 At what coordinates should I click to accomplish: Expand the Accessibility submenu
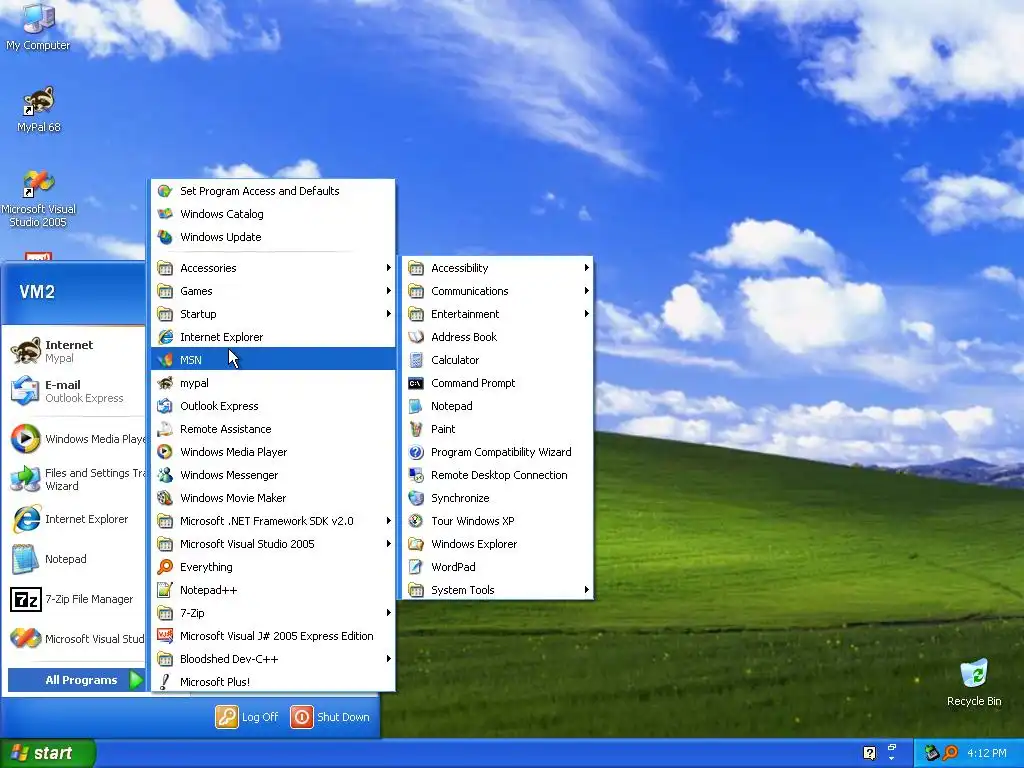[498, 268]
